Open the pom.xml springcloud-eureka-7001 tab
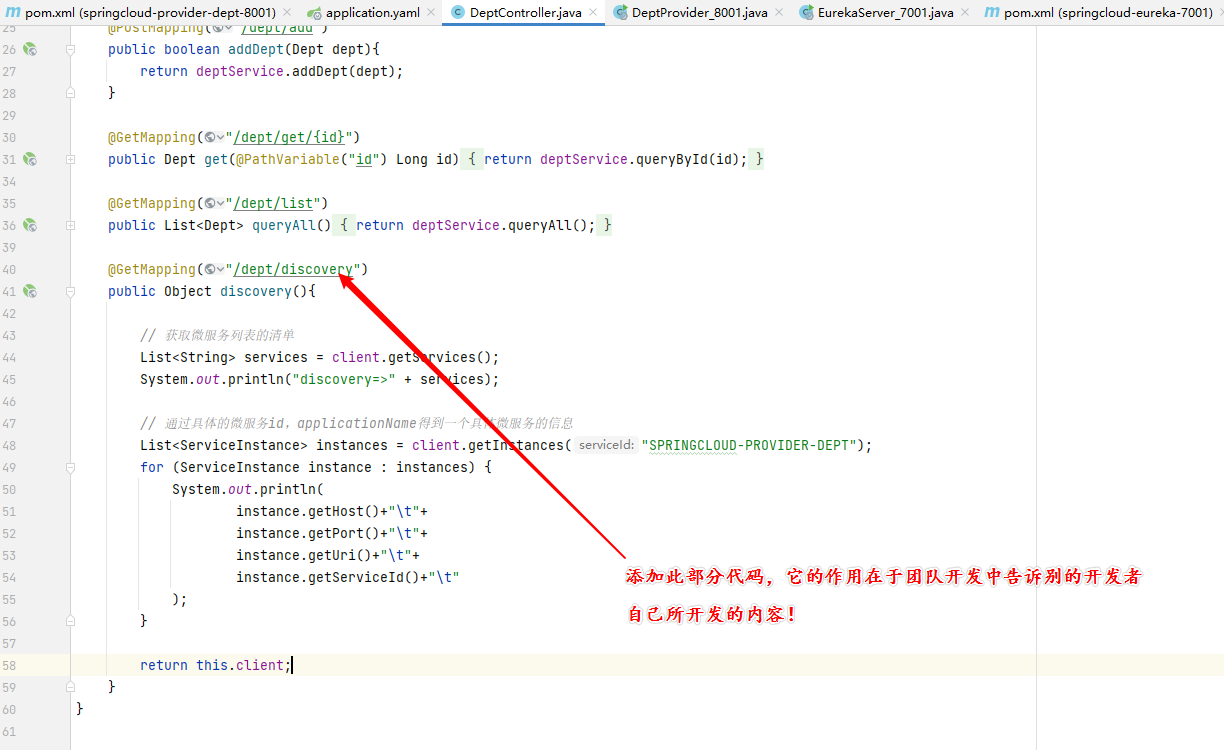Image resolution: width=1224 pixels, height=750 pixels. (x=1107, y=13)
